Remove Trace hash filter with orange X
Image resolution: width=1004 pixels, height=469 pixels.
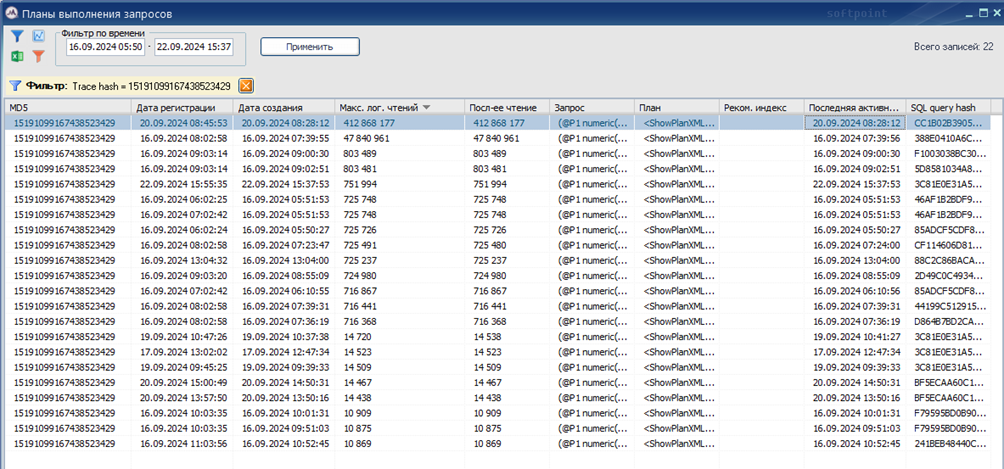pos(245,86)
